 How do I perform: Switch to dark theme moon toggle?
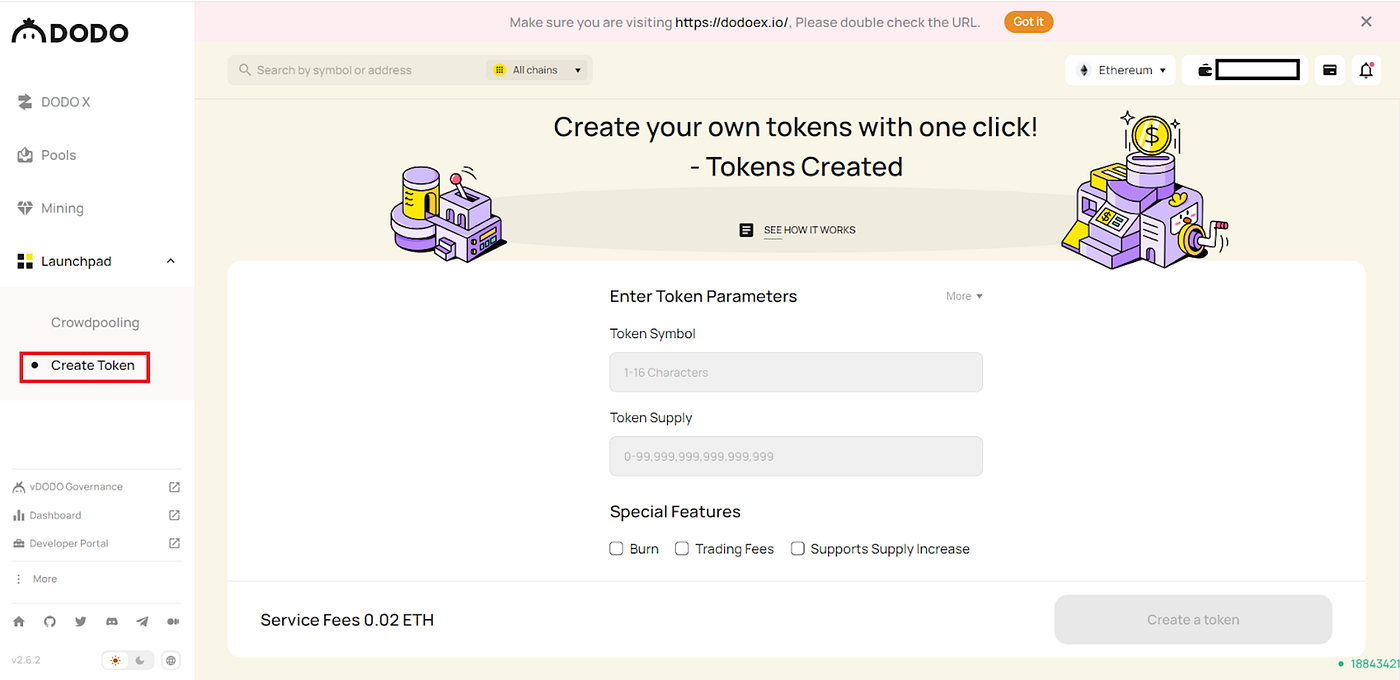point(141,660)
